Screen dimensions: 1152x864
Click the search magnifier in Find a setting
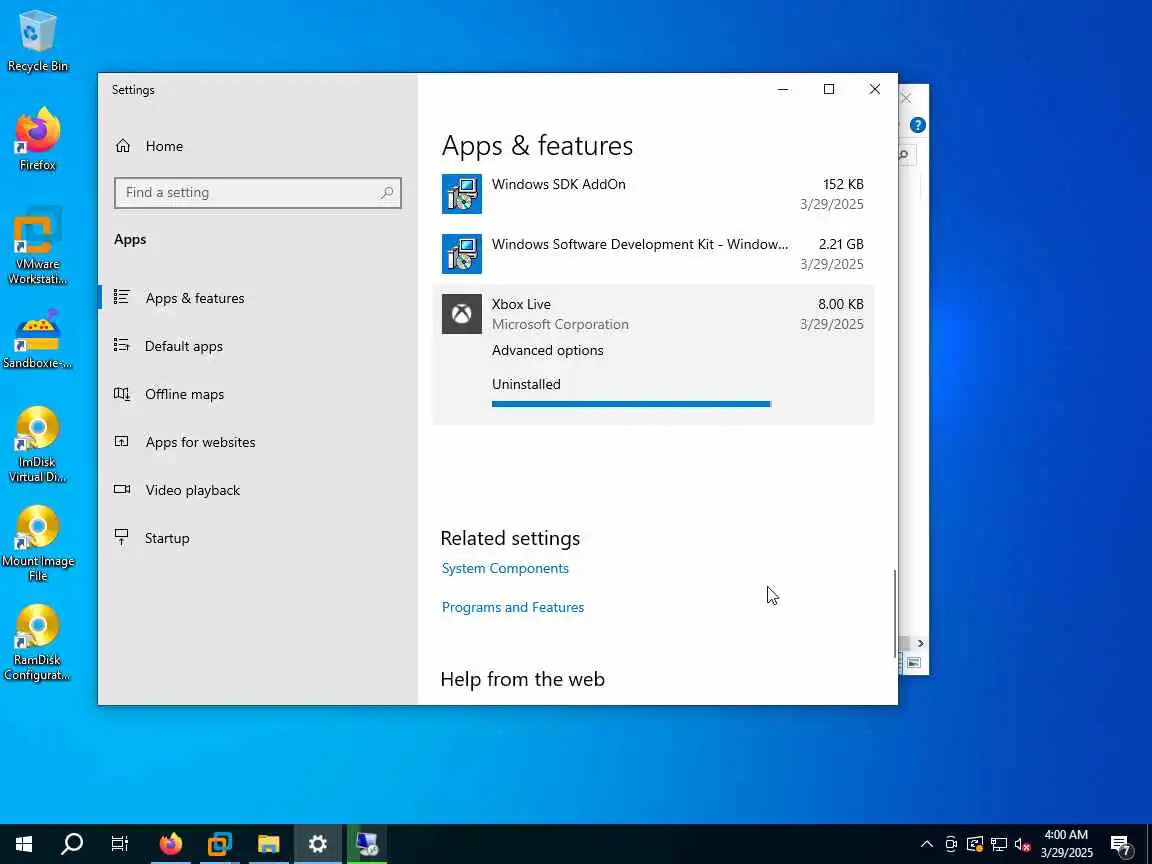pyautogui.click(x=386, y=192)
